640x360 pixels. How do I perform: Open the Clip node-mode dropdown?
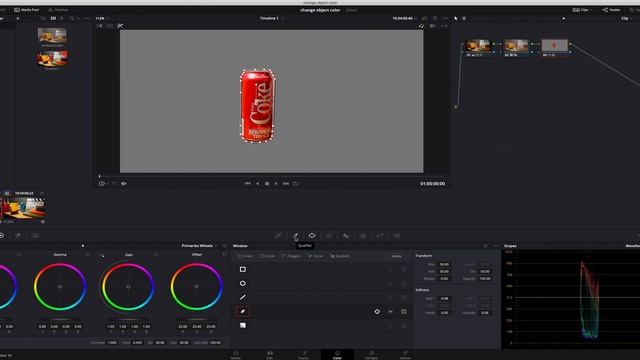(x=627, y=18)
